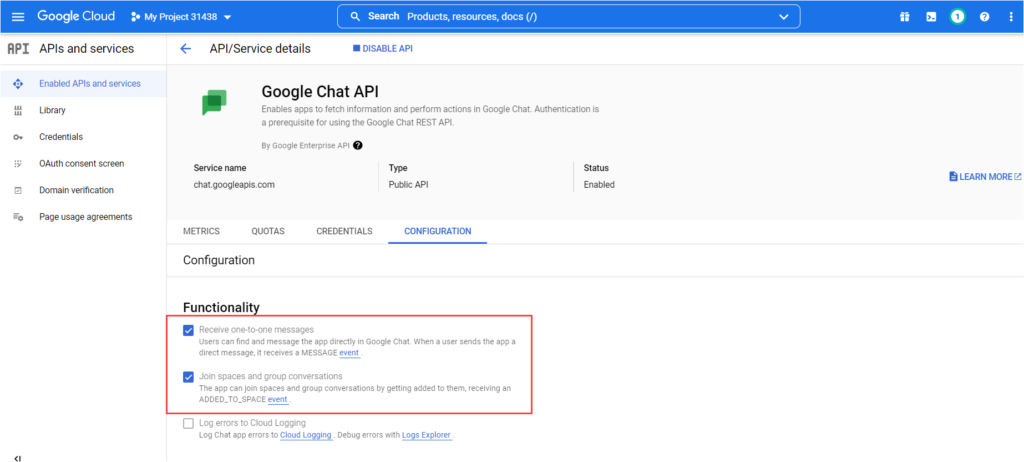Toggle Join spaces and group conversations
The height and width of the screenshot is (462, 1024).
pyautogui.click(x=189, y=377)
